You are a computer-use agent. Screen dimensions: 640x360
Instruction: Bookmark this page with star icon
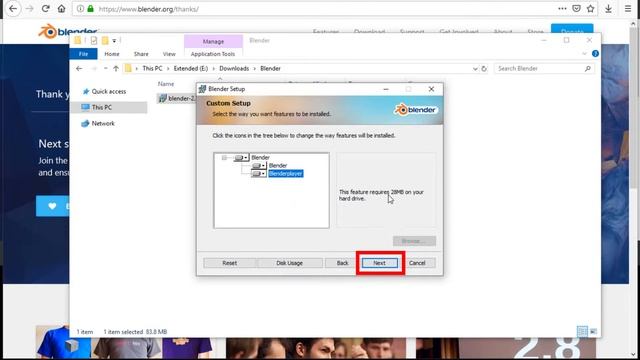tap(590, 9)
